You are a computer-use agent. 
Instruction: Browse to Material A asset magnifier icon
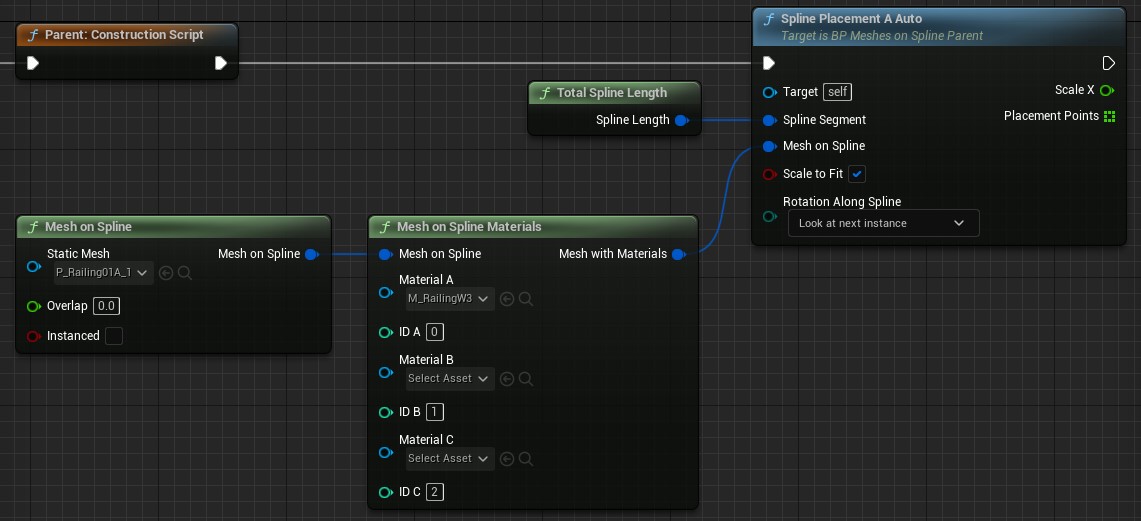click(526, 299)
